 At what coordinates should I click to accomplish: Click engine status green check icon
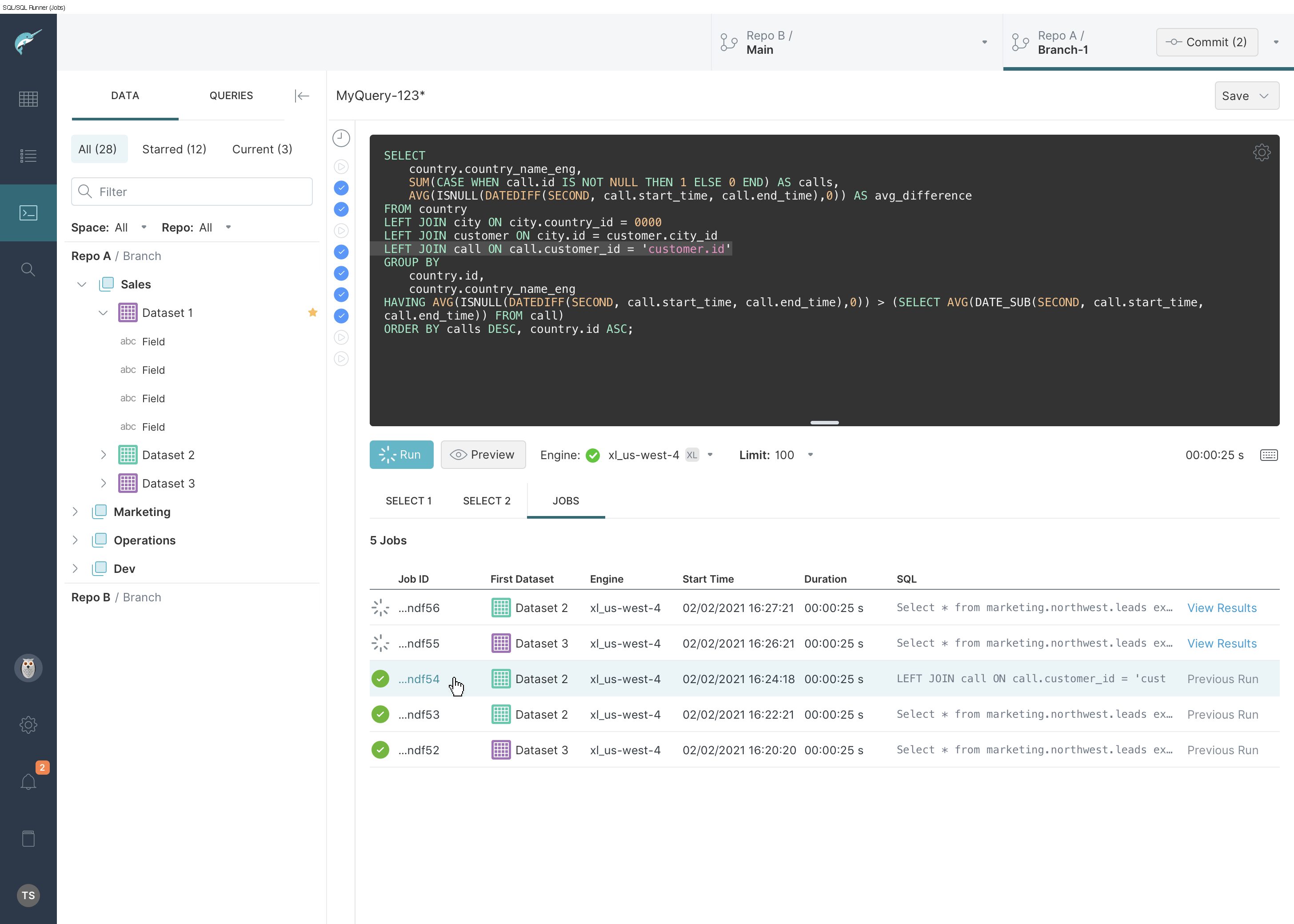click(593, 455)
